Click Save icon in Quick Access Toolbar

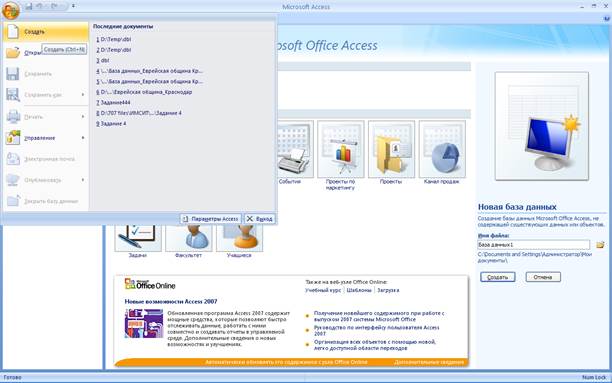tap(29, 7)
